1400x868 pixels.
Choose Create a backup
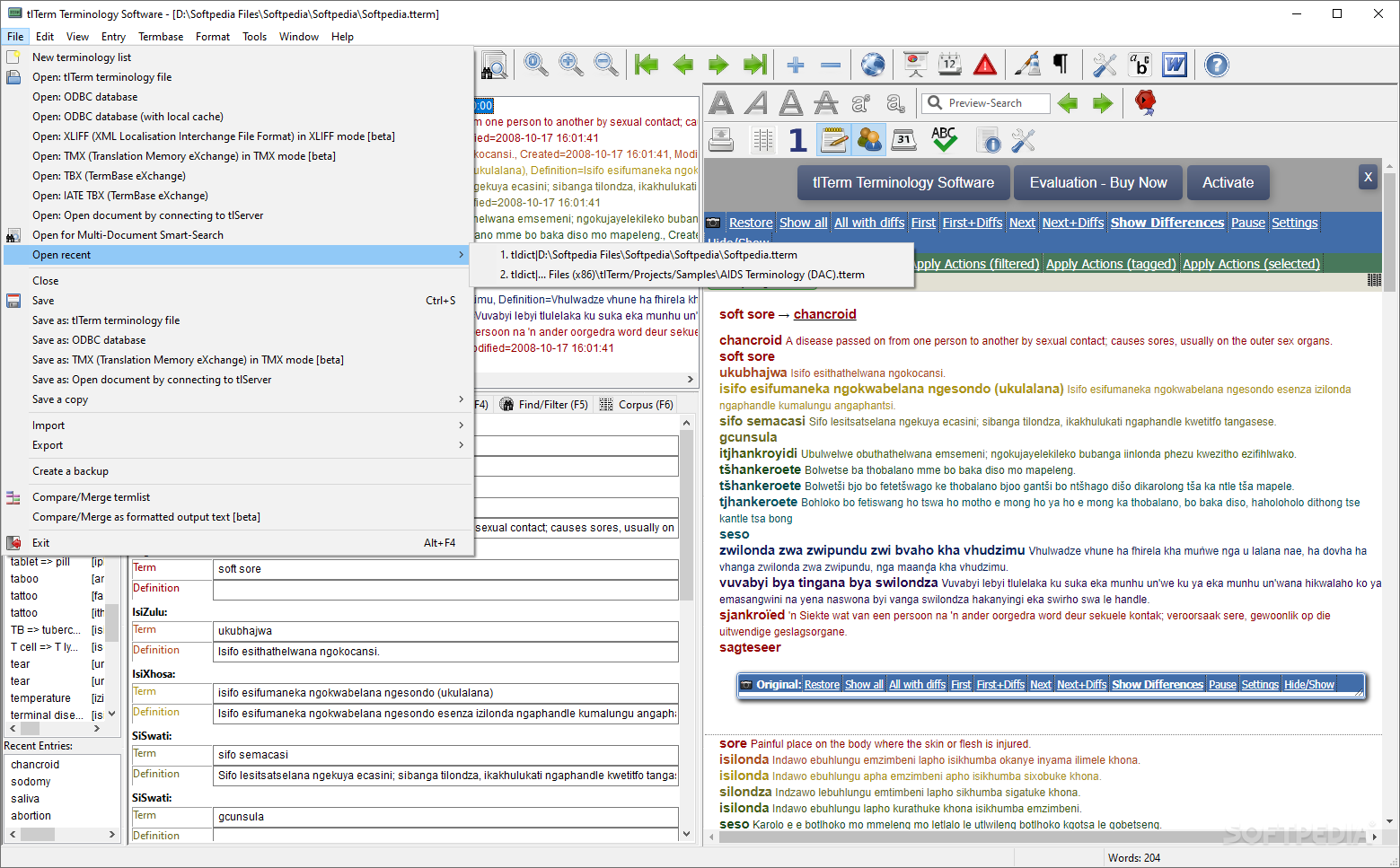click(x=237, y=471)
